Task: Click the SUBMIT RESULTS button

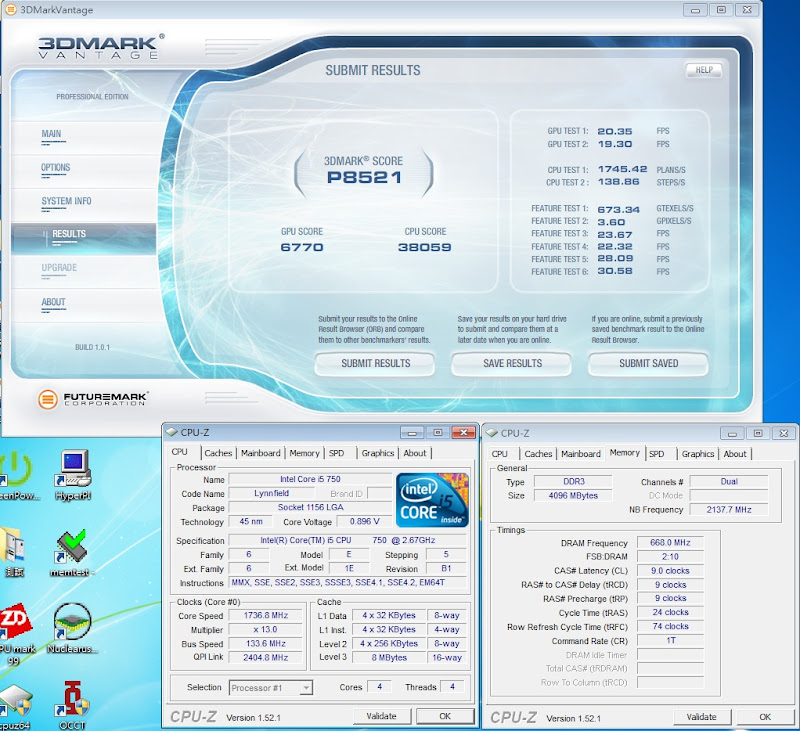Action: point(375,364)
